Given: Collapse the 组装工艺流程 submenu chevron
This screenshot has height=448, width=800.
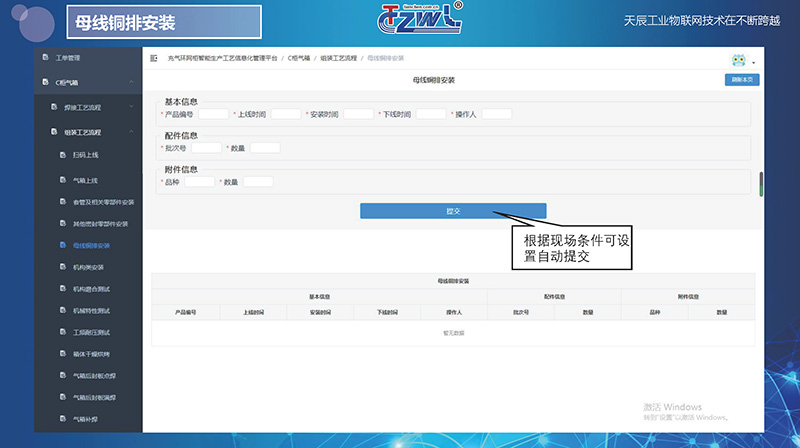Looking at the screenshot, I should (x=131, y=132).
